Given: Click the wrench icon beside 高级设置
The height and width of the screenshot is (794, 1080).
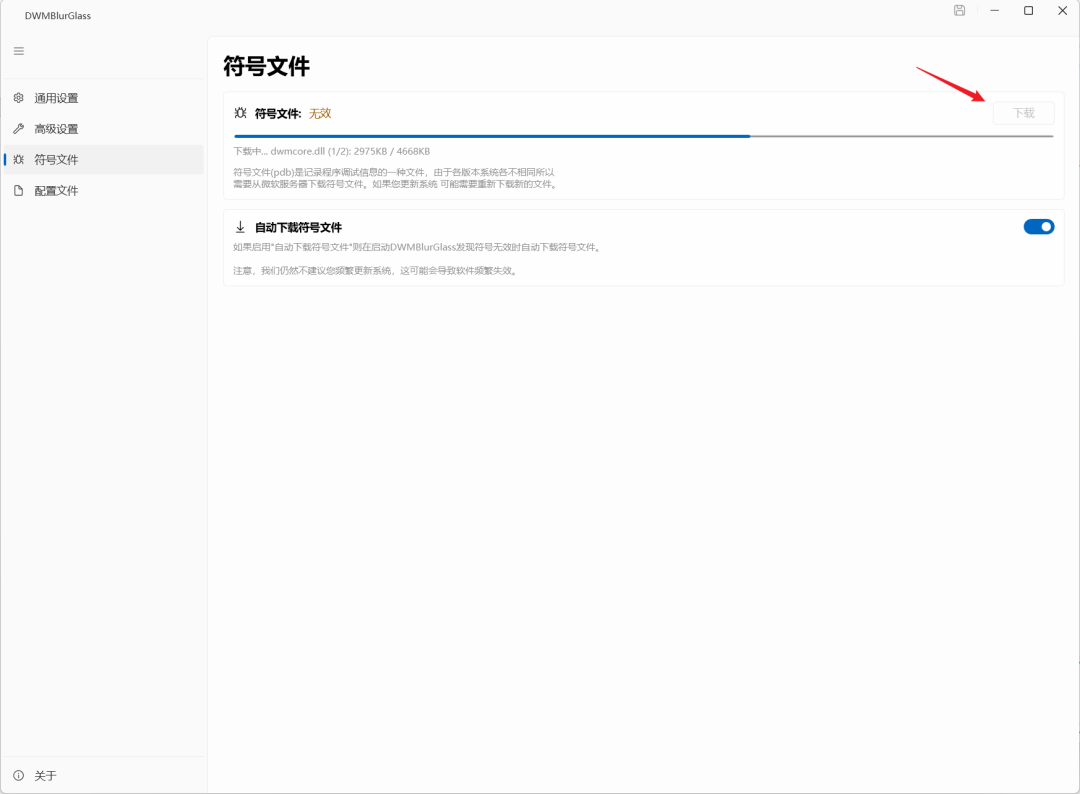Looking at the screenshot, I should (x=17, y=128).
